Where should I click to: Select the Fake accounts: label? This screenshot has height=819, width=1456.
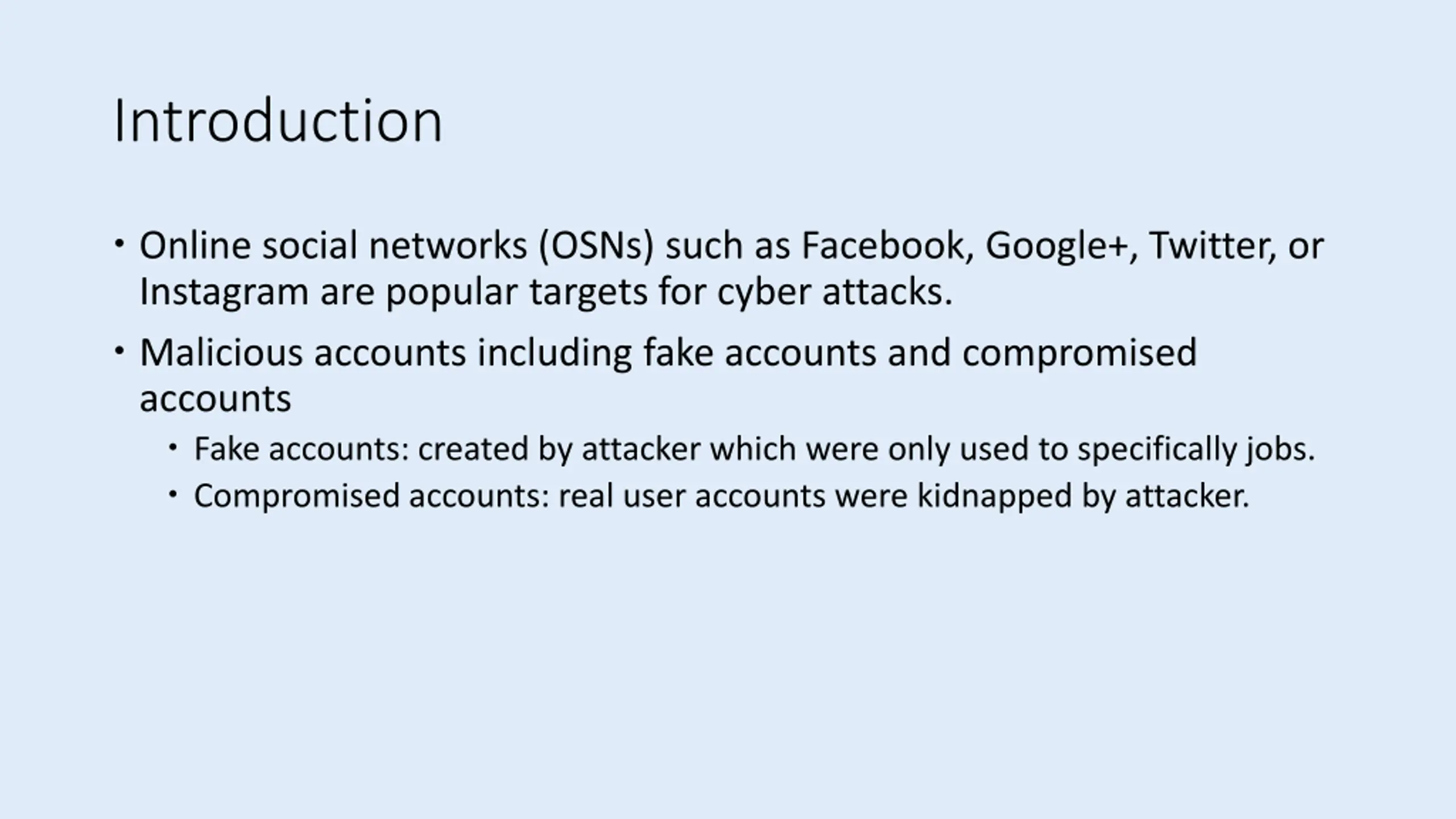(x=302, y=449)
